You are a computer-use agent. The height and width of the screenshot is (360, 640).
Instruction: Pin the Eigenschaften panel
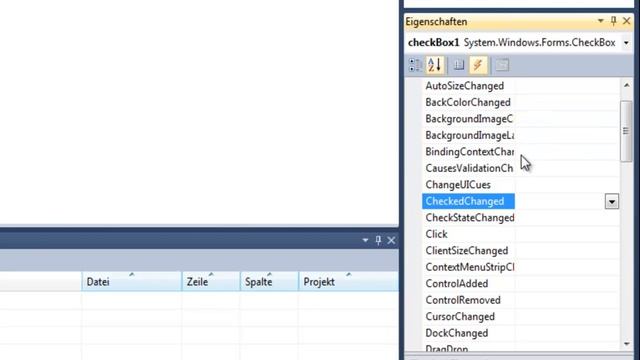click(x=613, y=21)
